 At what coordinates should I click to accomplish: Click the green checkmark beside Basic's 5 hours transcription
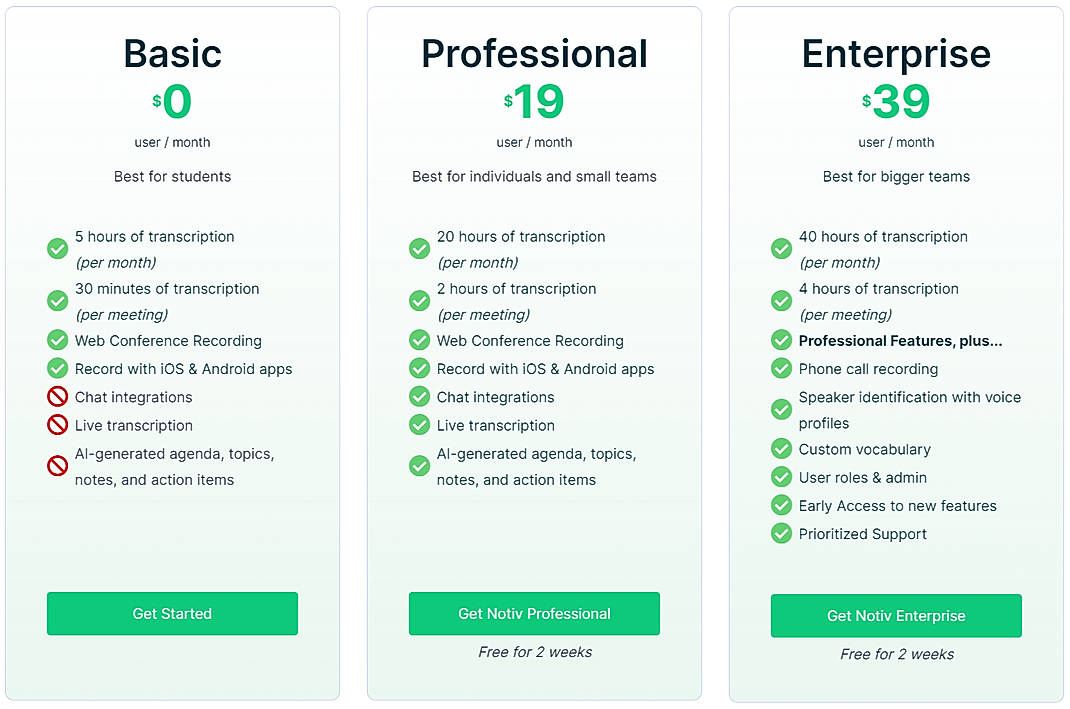[57, 248]
